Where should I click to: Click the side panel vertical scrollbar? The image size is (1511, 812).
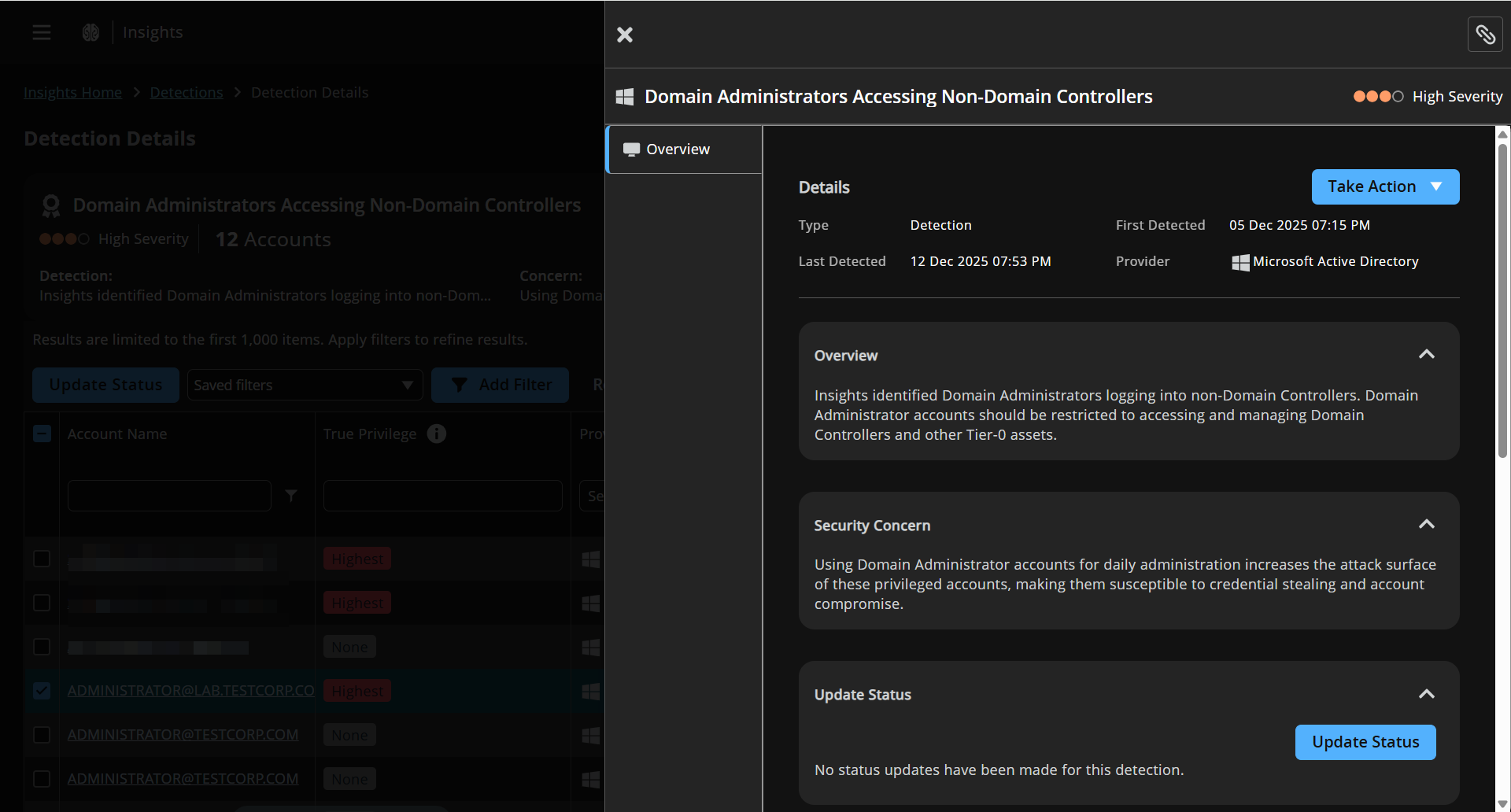coord(1502,299)
